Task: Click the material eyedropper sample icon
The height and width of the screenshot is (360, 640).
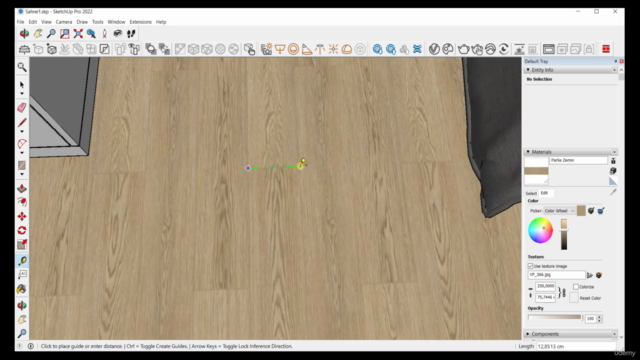Action: point(613,192)
